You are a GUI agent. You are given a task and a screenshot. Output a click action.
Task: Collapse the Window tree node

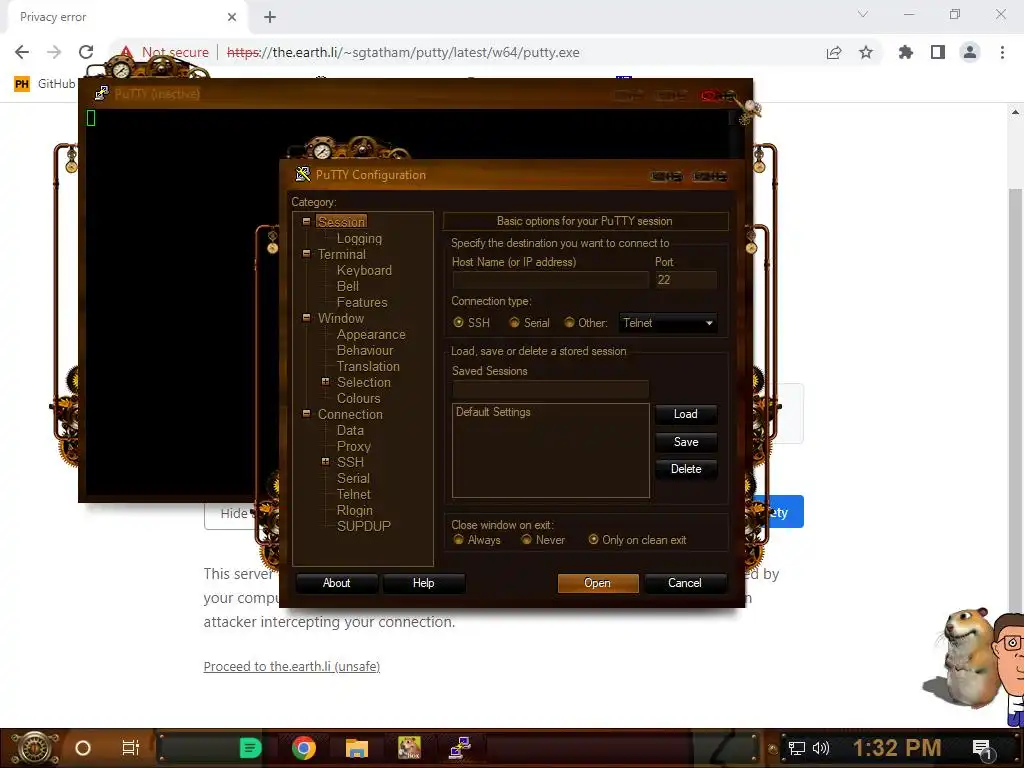coord(306,317)
